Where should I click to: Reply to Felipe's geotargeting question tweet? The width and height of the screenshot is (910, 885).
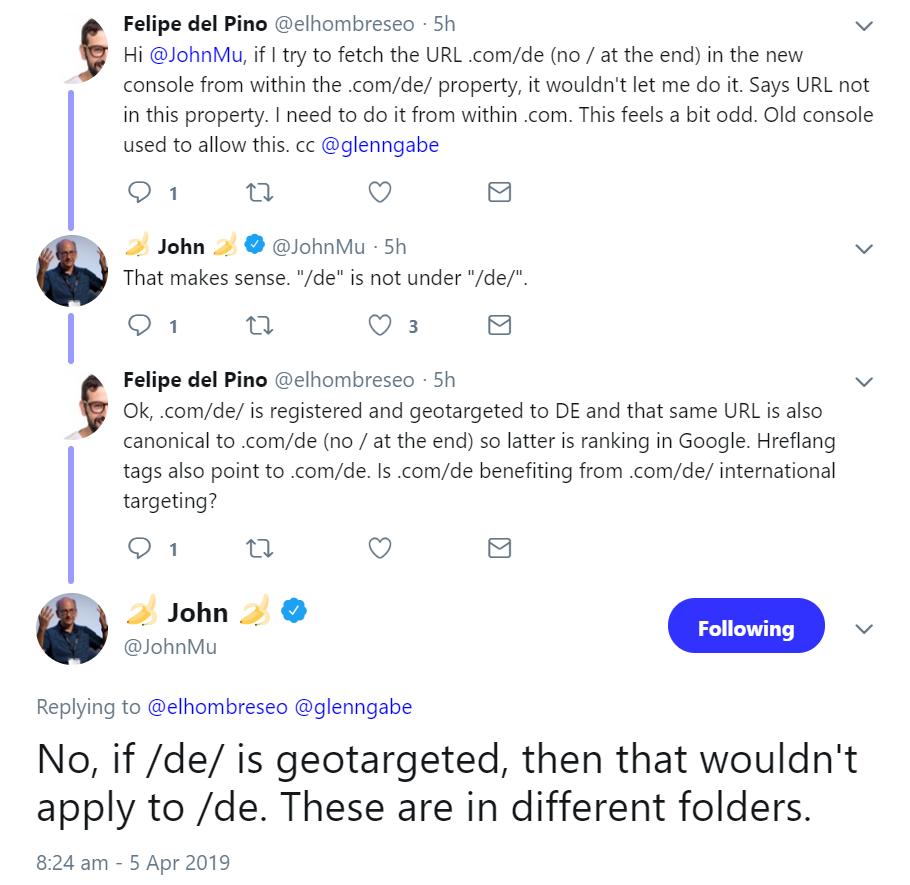point(141,548)
